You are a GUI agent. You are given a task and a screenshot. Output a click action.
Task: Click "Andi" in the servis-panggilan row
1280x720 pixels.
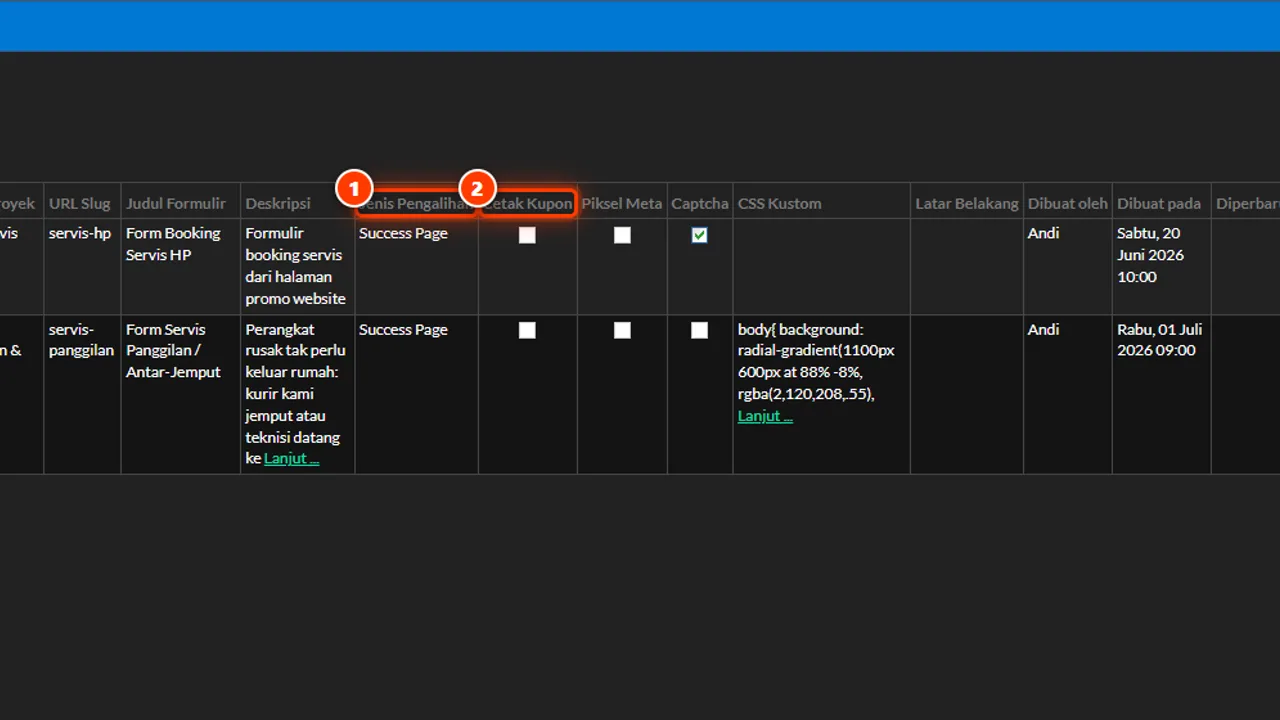pos(1043,329)
